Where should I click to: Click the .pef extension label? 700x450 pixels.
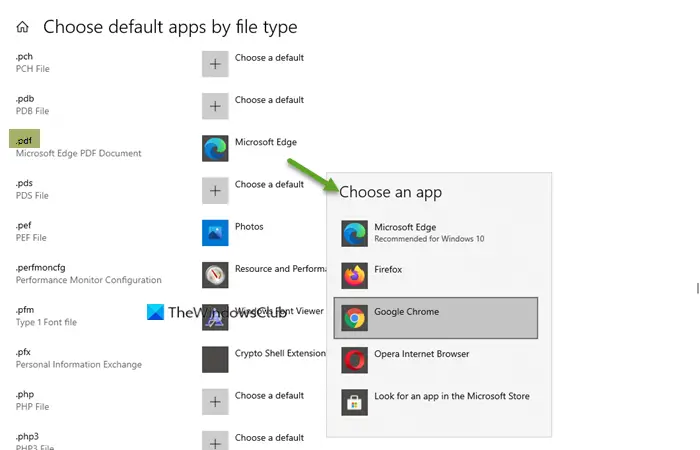click(24, 225)
